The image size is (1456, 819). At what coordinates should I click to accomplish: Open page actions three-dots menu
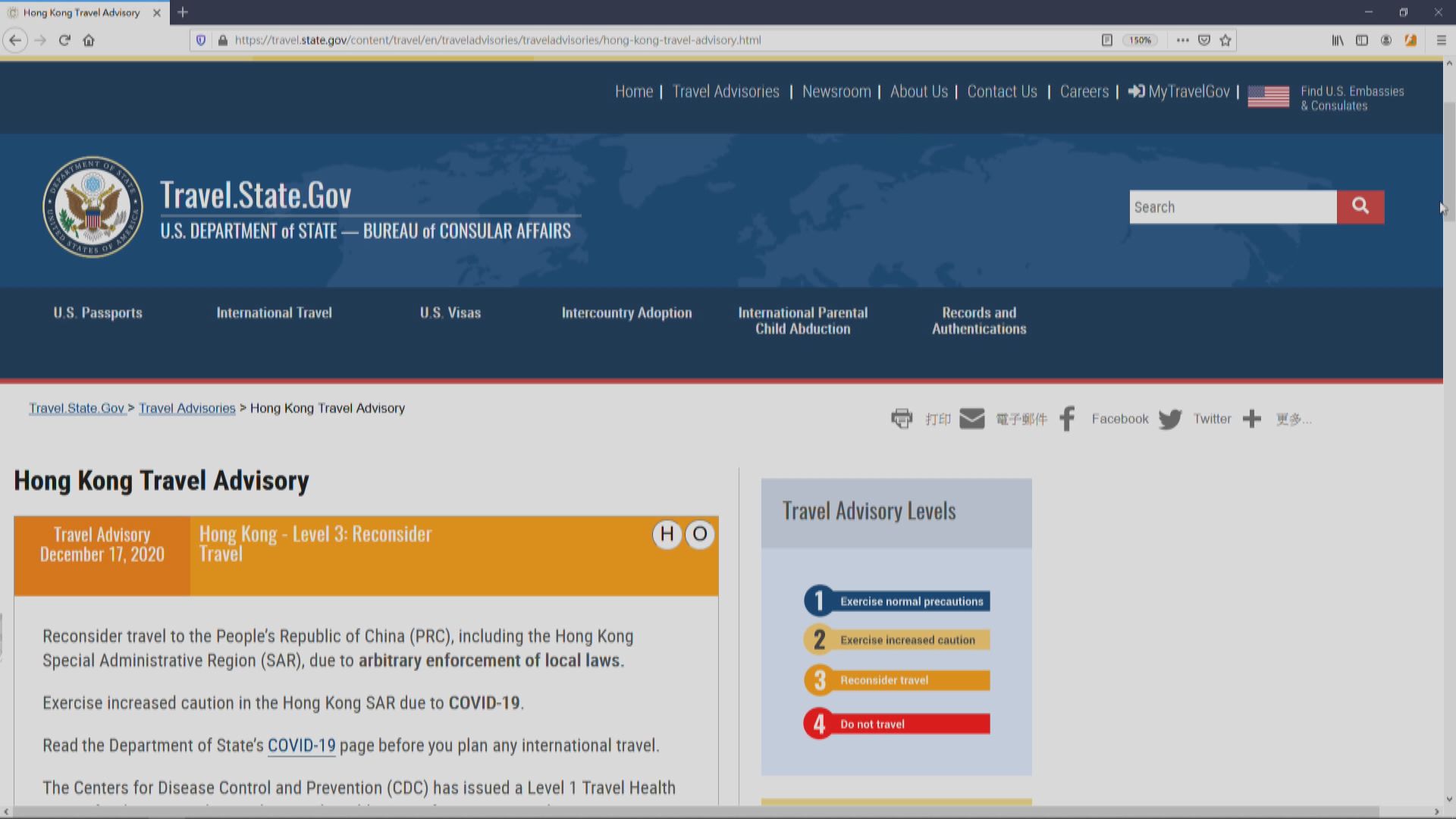click(1182, 40)
